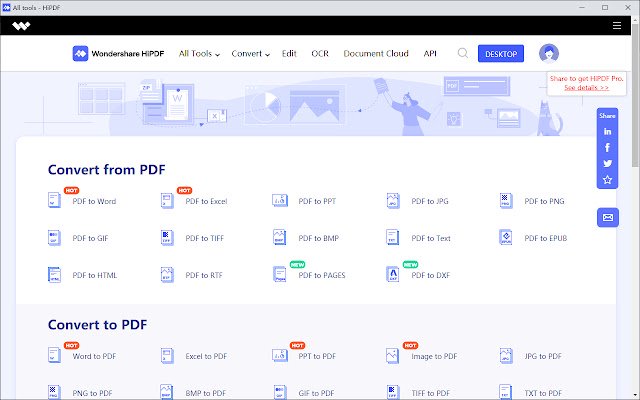Open the hamburger menu in the black bar
The width and height of the screenshot is (640, 400).
617,26
